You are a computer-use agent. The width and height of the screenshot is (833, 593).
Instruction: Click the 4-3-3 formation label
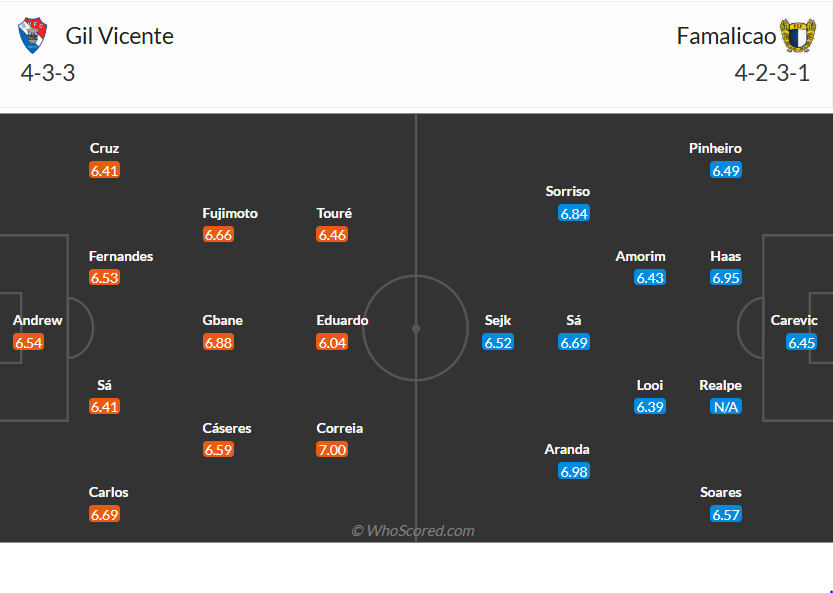pyautogui.click(x=48, y=73)
